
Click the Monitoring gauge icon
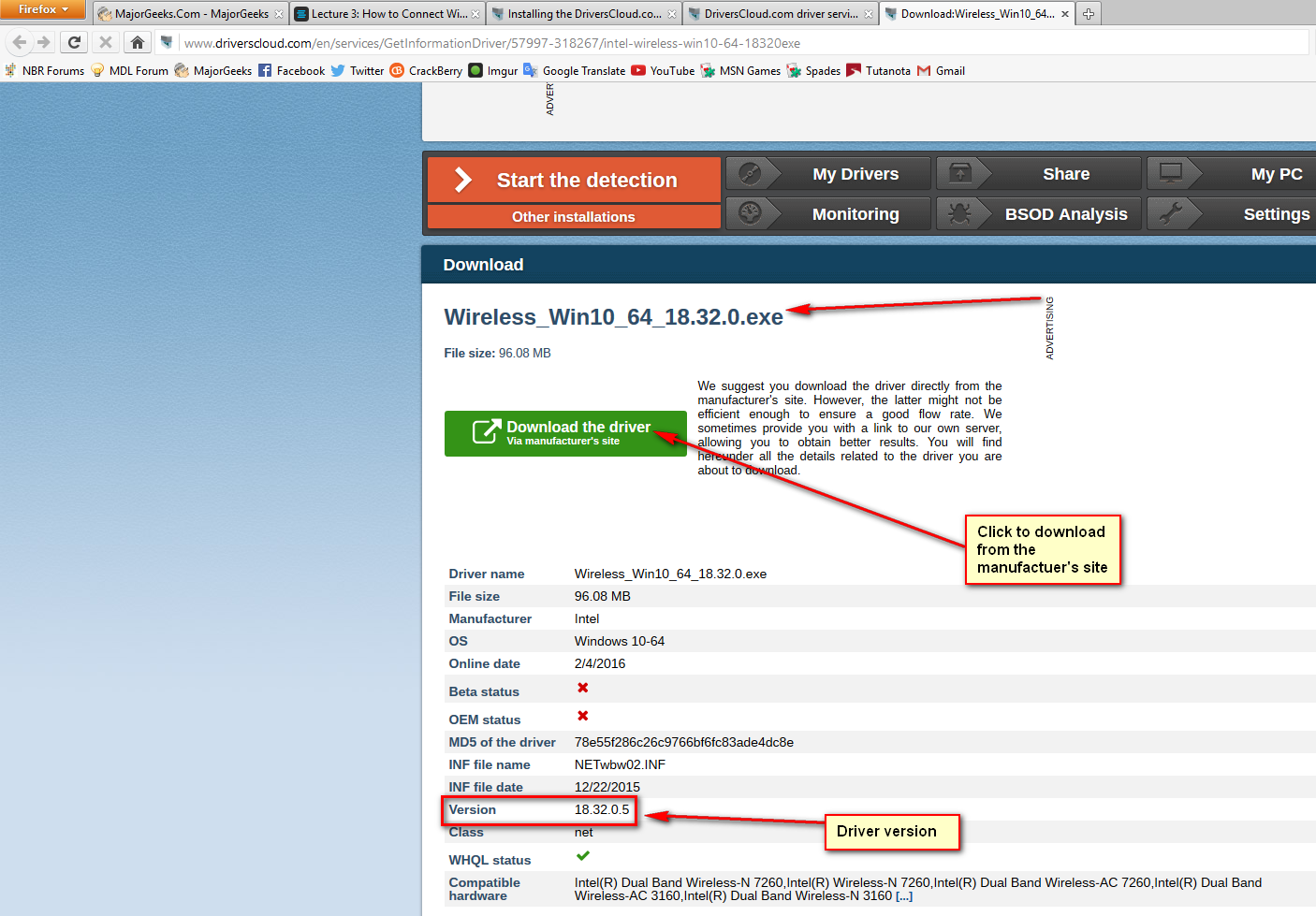pos(749,213)
